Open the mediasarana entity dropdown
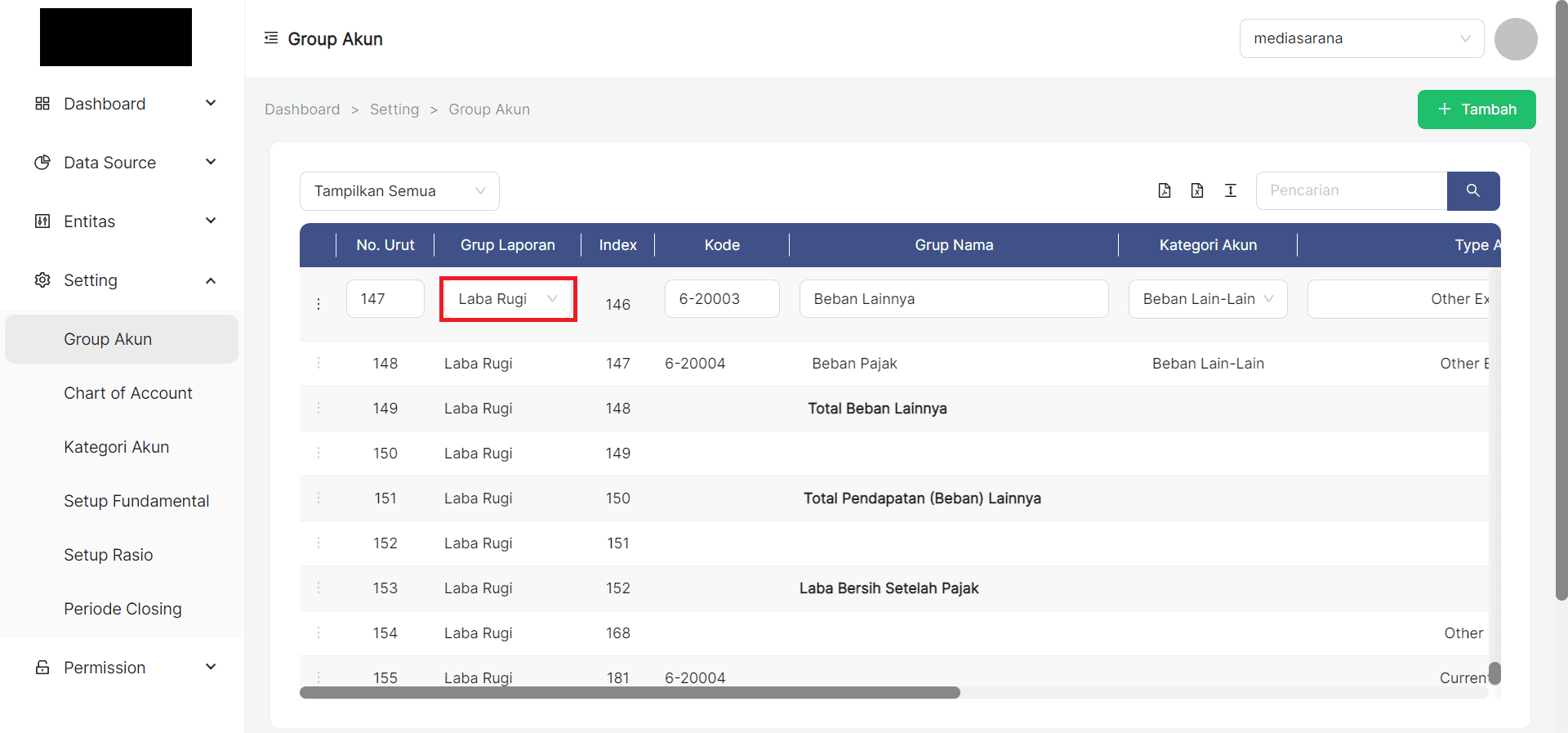The width and height of the screenshot is (1568, 733). (x=1361, y=38)
